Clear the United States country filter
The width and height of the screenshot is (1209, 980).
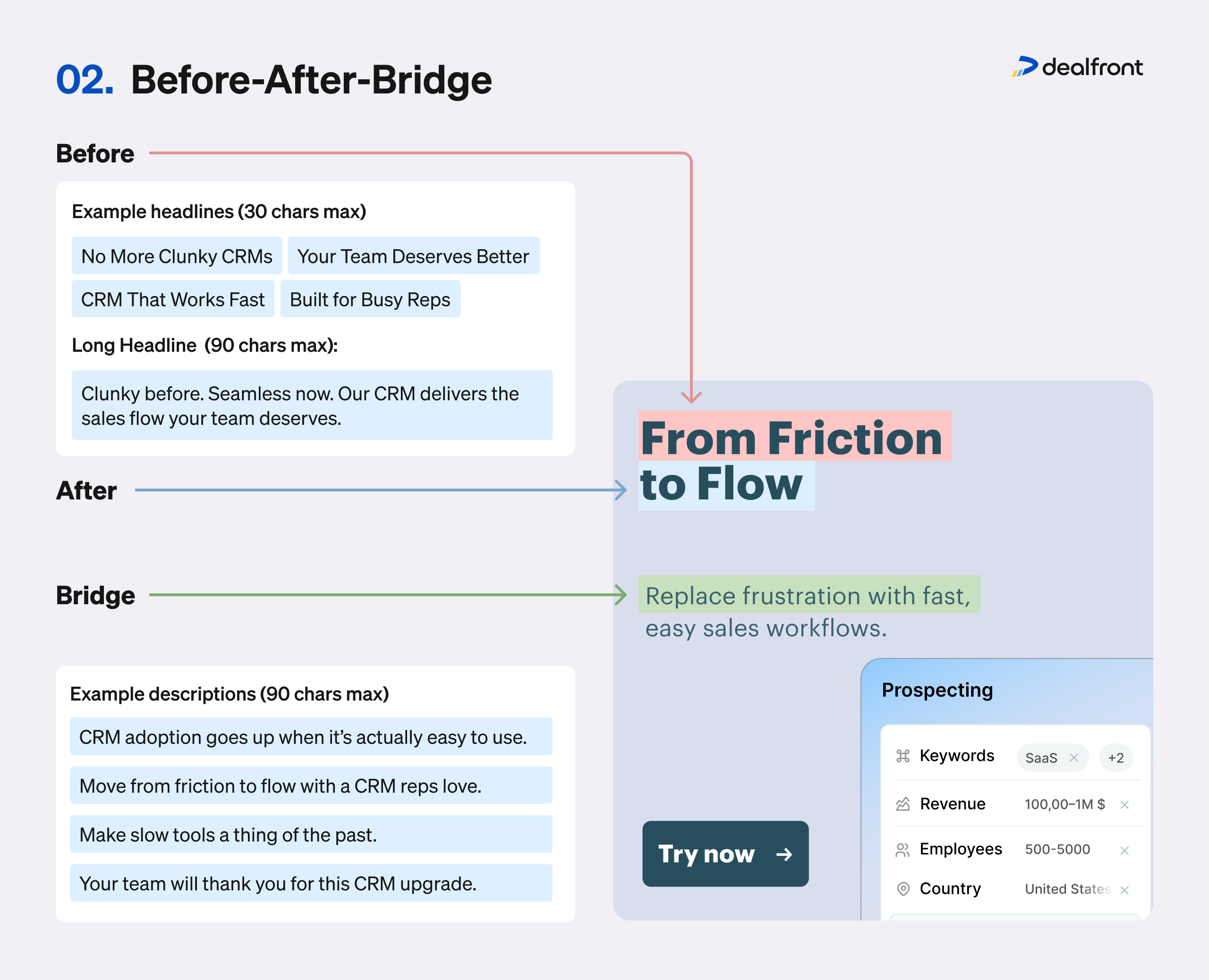click(x=1125, y=890)
